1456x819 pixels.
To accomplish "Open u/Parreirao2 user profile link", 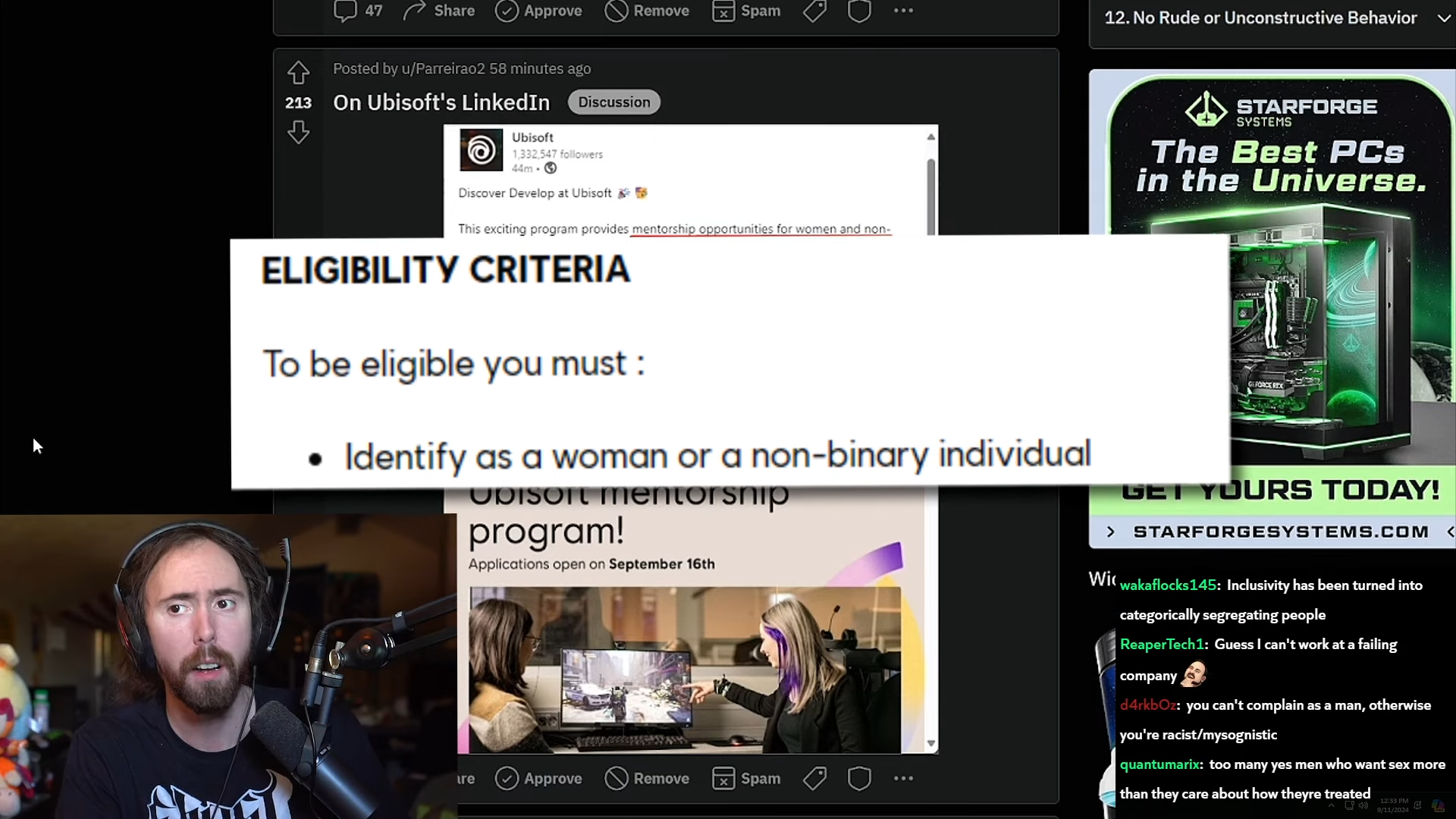I will click(443, 68).
